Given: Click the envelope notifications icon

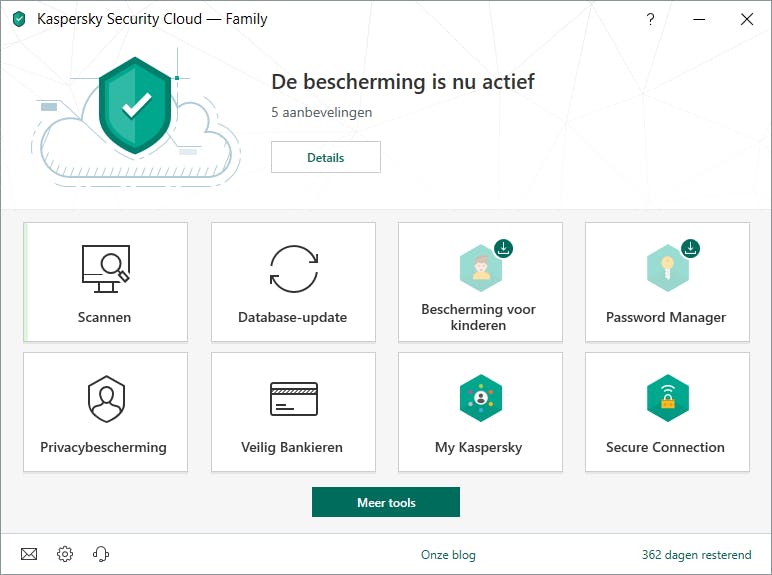Looking at the screenshot, I should pos(29,554).
